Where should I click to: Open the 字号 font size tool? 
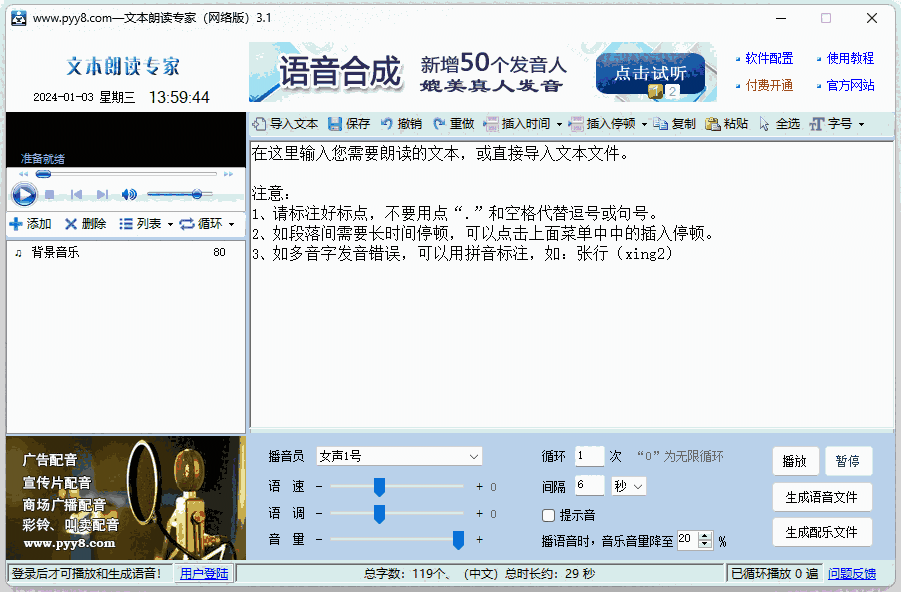coord(831,124)
